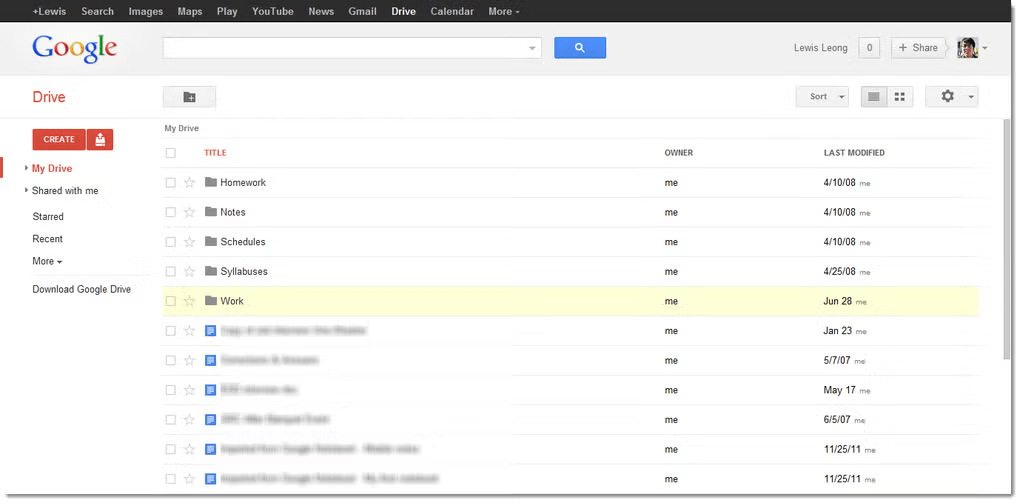1020x503 pixels.
Task: Open Gmail from the top bar
Action: pos(362,11)
